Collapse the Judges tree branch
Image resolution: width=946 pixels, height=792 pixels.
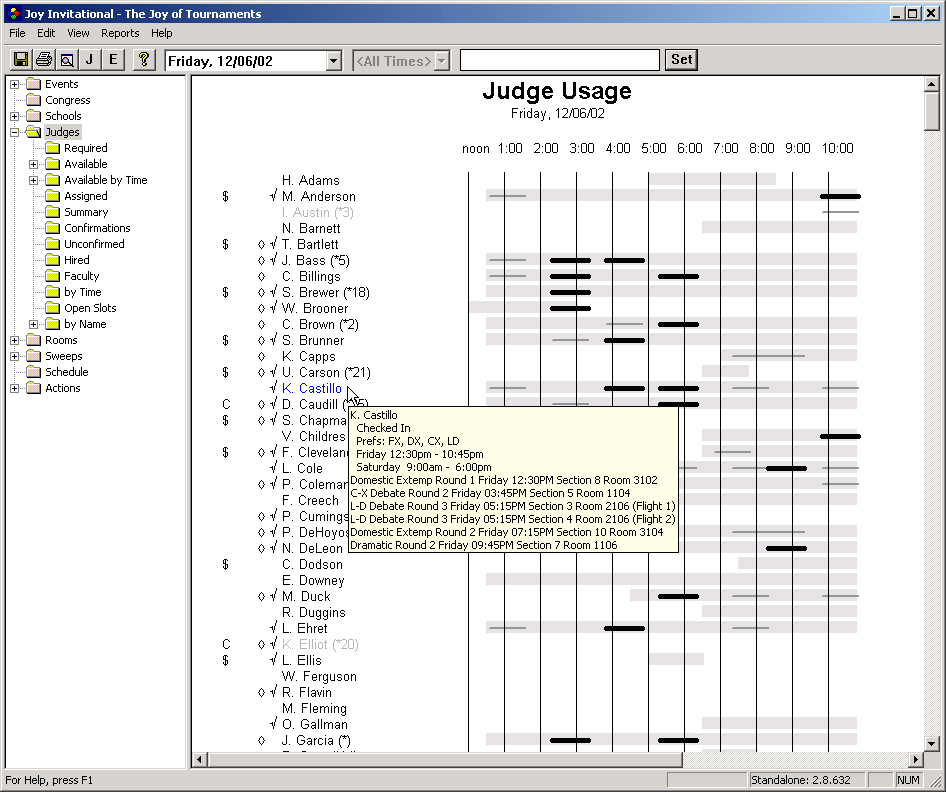click(13, 131)
